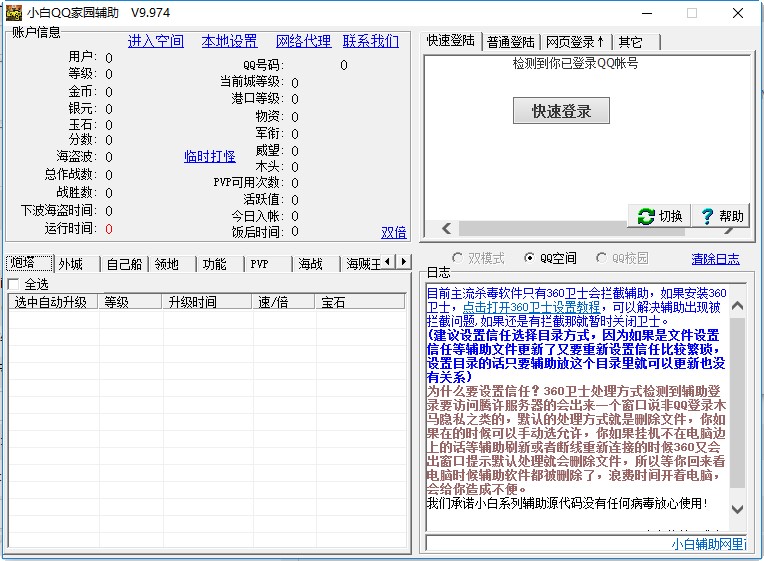Click log scrollbar down arrow
The height and width of the screenshot is (561, 764).
(x=738, y=510)
